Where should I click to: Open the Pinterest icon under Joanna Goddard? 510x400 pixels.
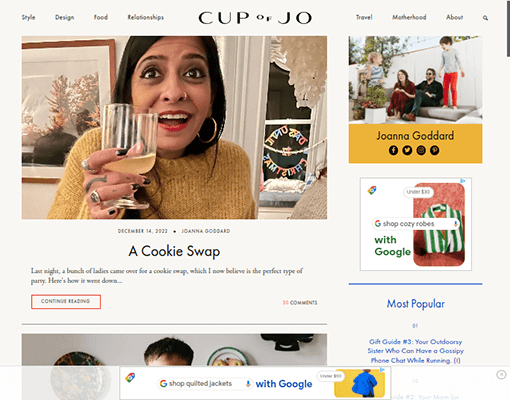point(434,150)
